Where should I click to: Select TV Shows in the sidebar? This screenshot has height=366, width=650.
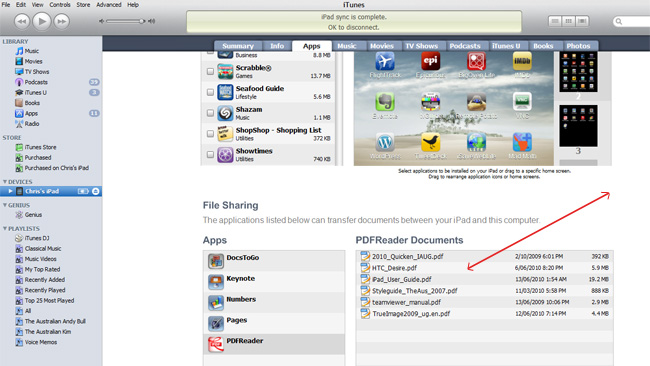(36, 72)
